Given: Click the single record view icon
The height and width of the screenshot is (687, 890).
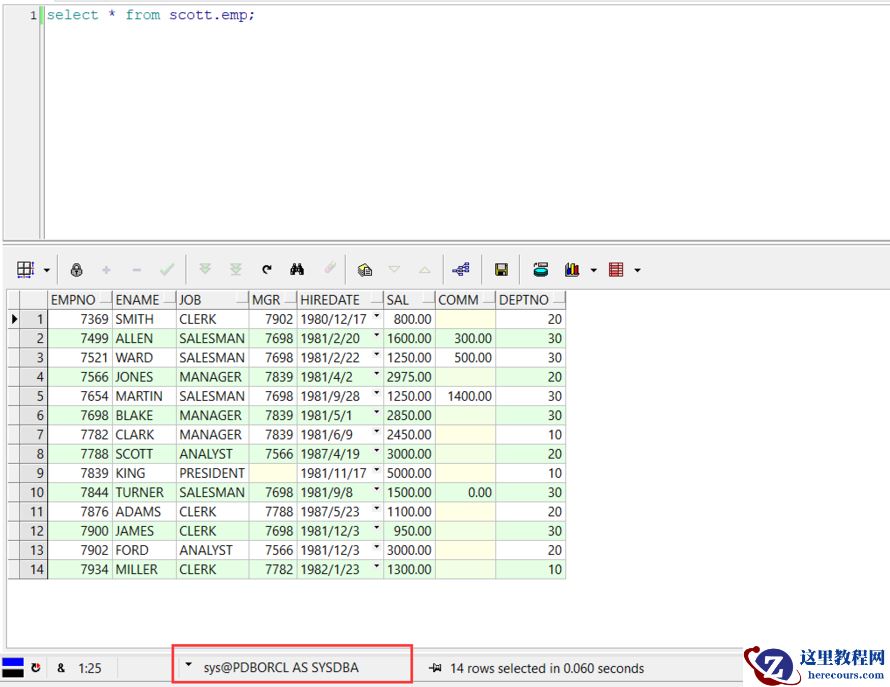Looking at the screenshot, I should coord(365,270).
